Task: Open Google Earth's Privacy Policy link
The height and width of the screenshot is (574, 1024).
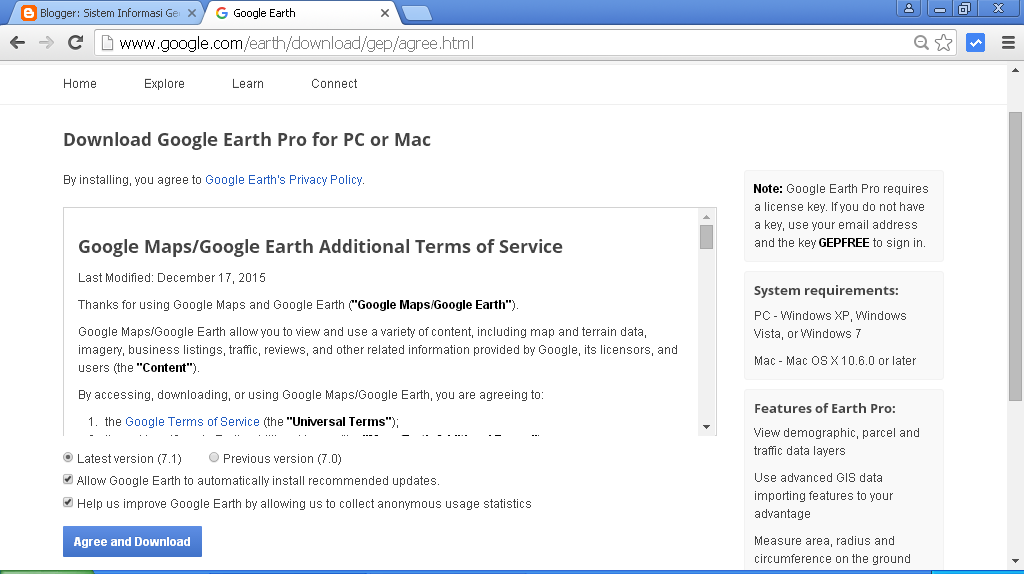Action: point(283,180)
